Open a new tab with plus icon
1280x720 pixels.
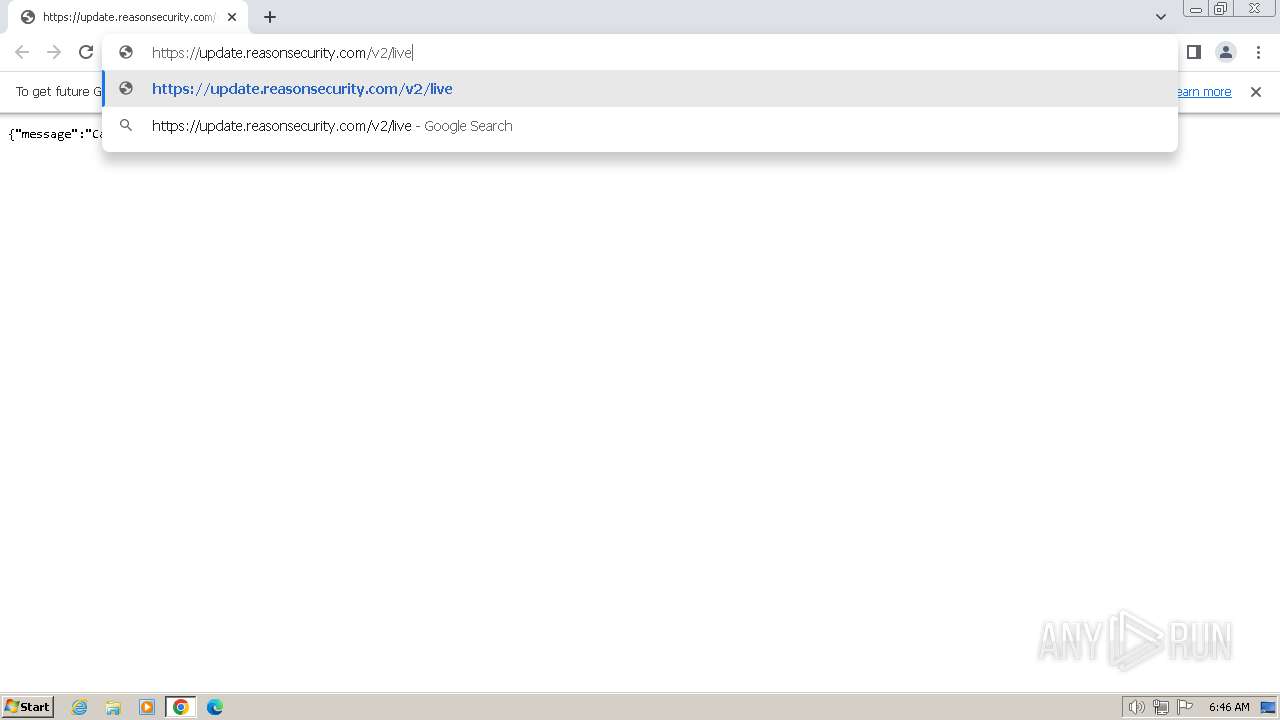(270, 17)
